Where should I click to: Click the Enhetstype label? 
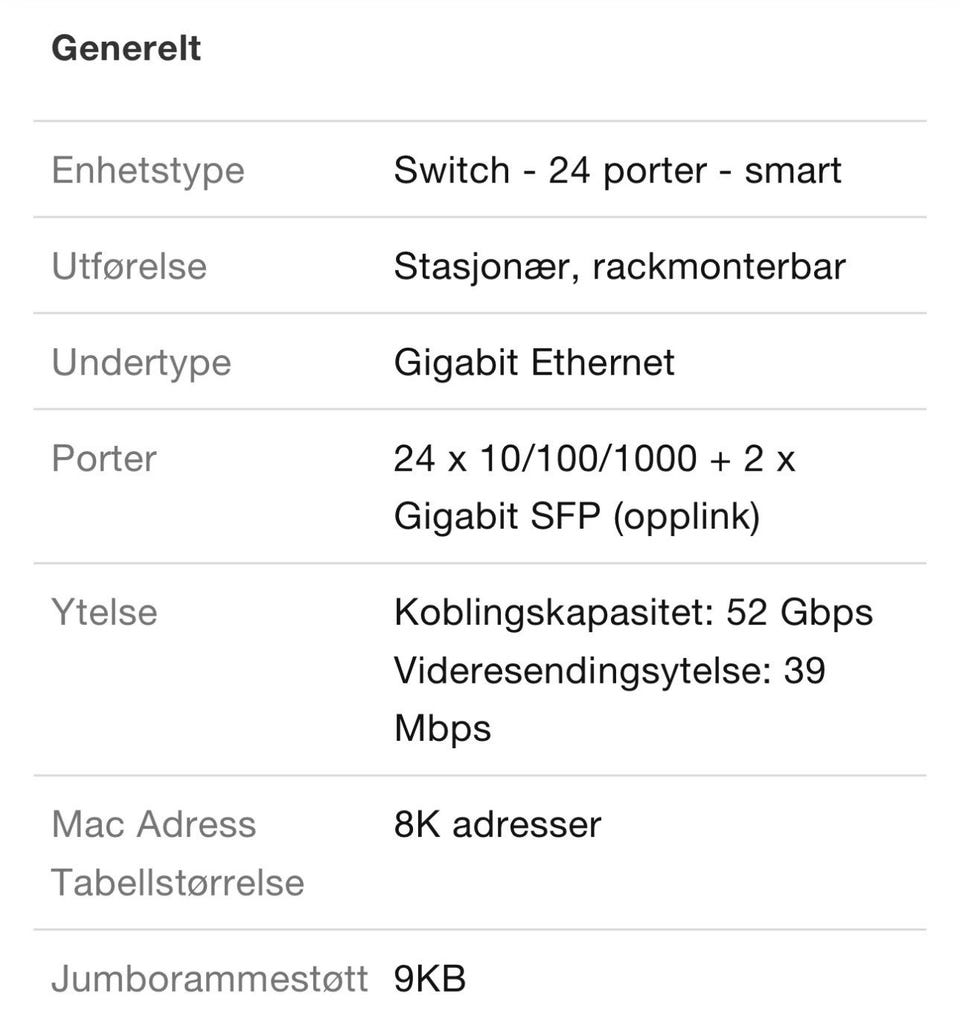(x=148, y=170)
